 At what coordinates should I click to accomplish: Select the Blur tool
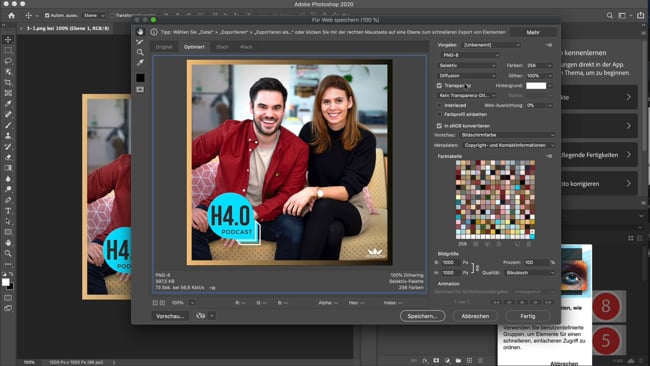(x=8, y=179)
